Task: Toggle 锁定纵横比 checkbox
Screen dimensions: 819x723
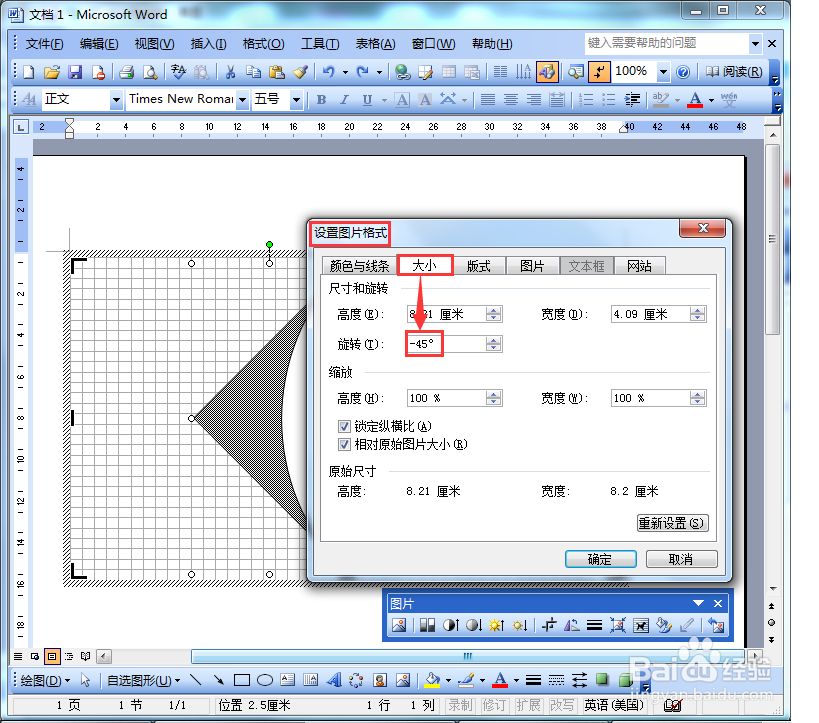Action: 344,427
